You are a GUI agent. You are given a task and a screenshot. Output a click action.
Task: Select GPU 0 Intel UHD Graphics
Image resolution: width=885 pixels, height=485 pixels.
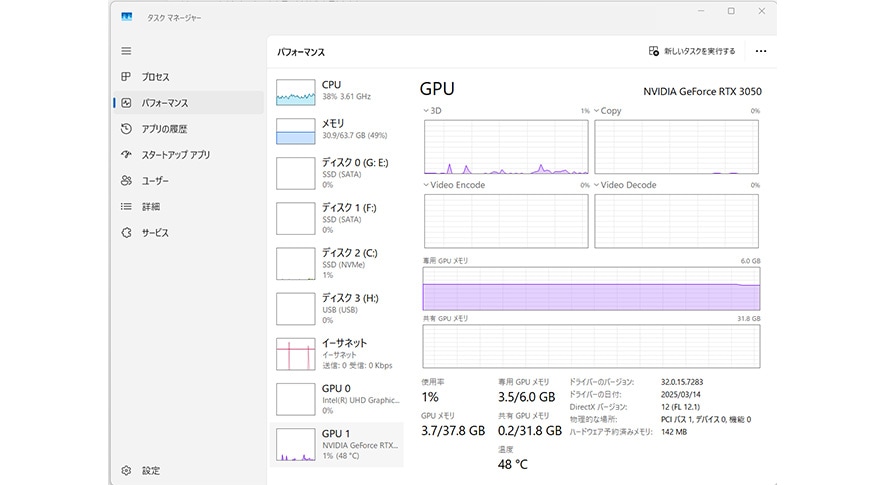click(336, 398)
